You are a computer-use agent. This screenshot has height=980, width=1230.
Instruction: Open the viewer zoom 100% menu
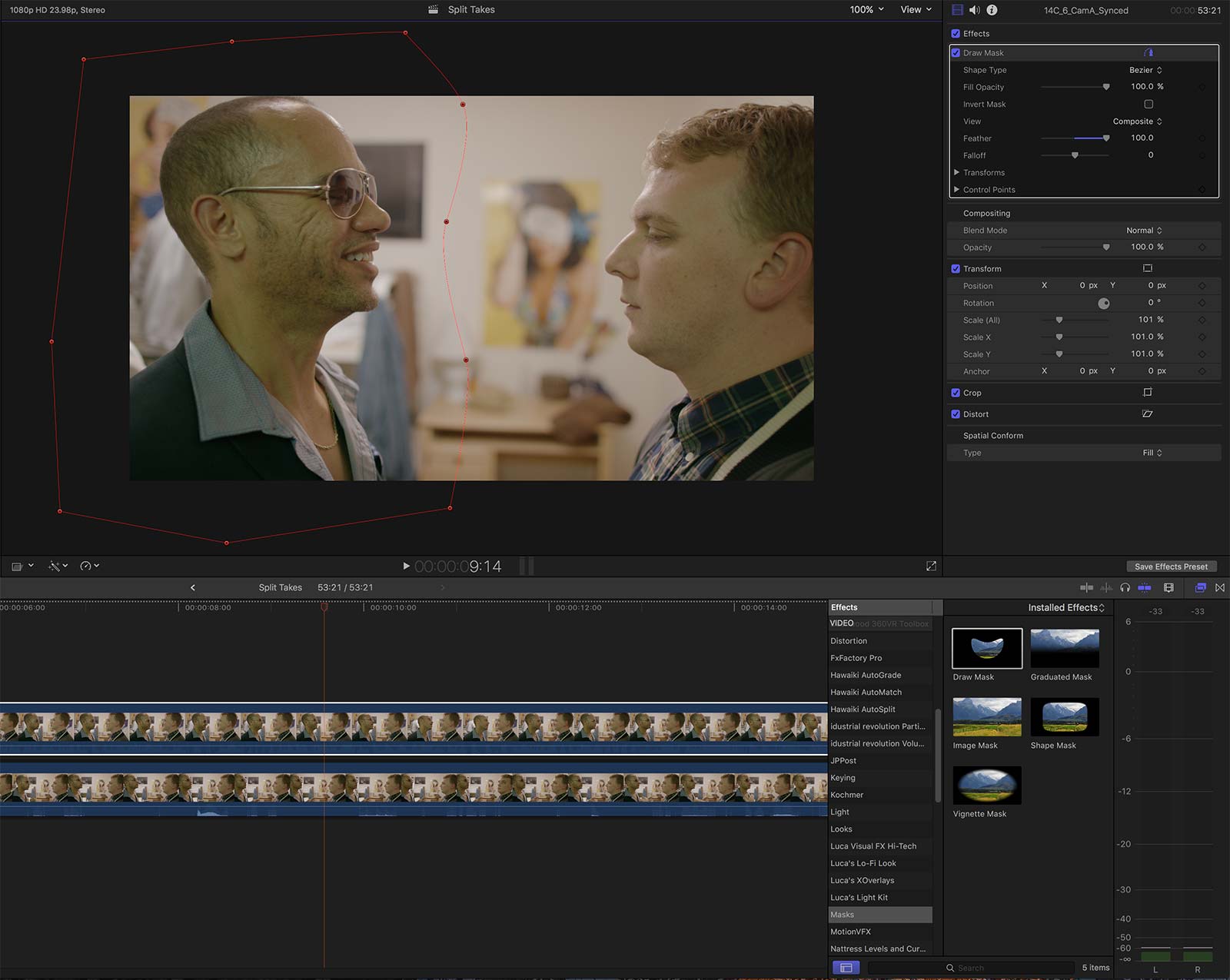(x=866, y=9)
